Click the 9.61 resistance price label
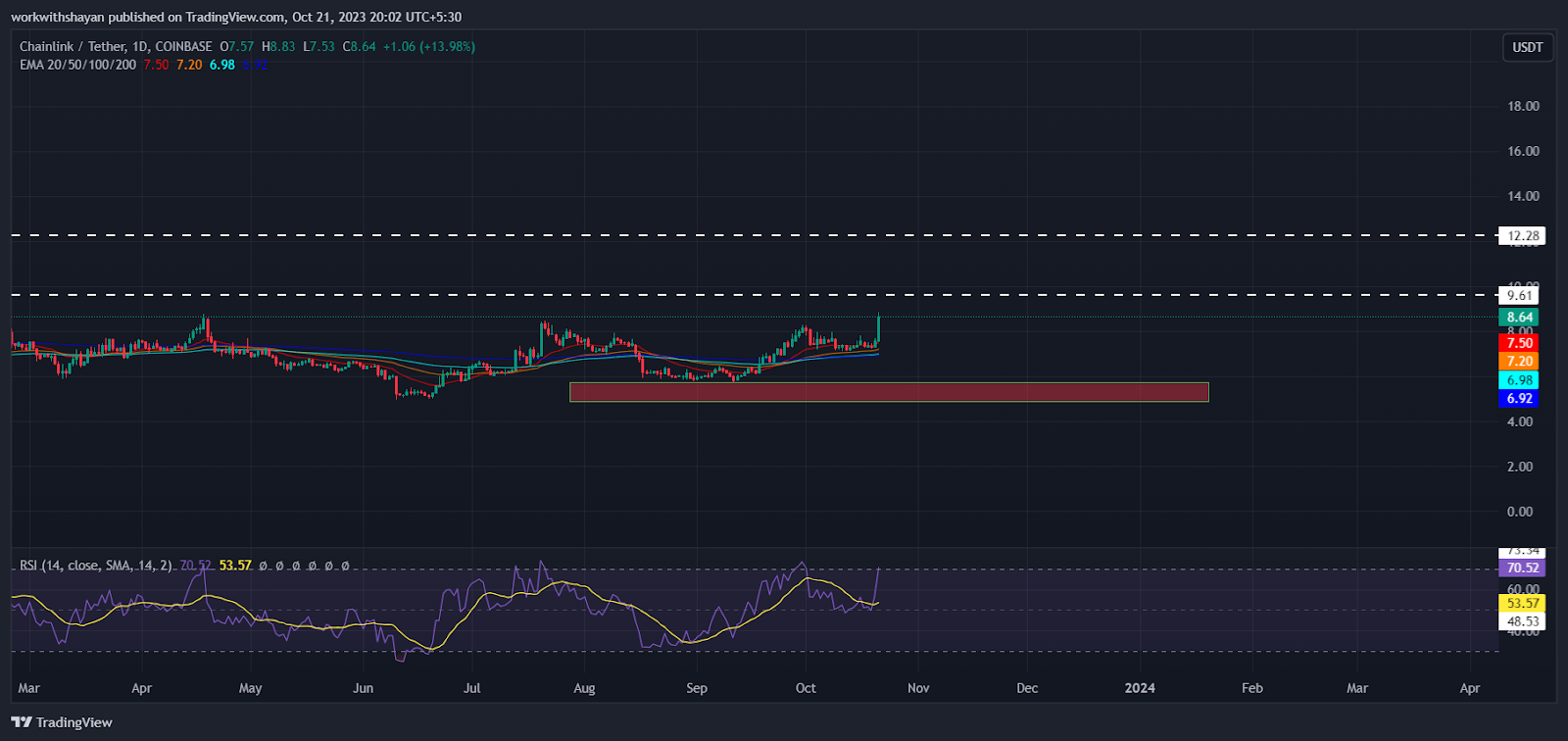This screenshot has height=741, width=1568. pyautogui.click(x=1519, y=295)
